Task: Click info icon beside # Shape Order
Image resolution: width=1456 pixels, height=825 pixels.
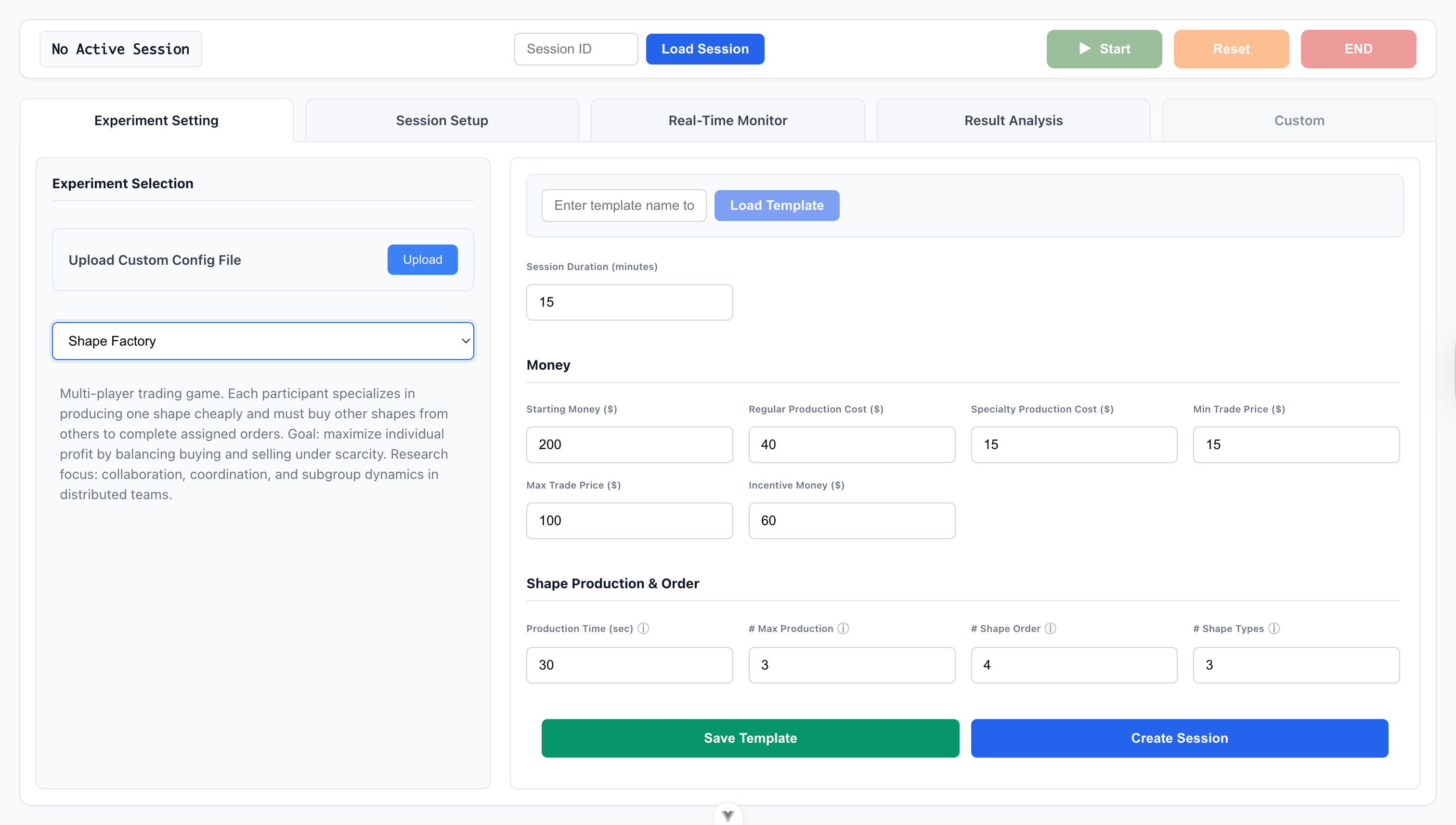Action: click(x=1050, y=629)
